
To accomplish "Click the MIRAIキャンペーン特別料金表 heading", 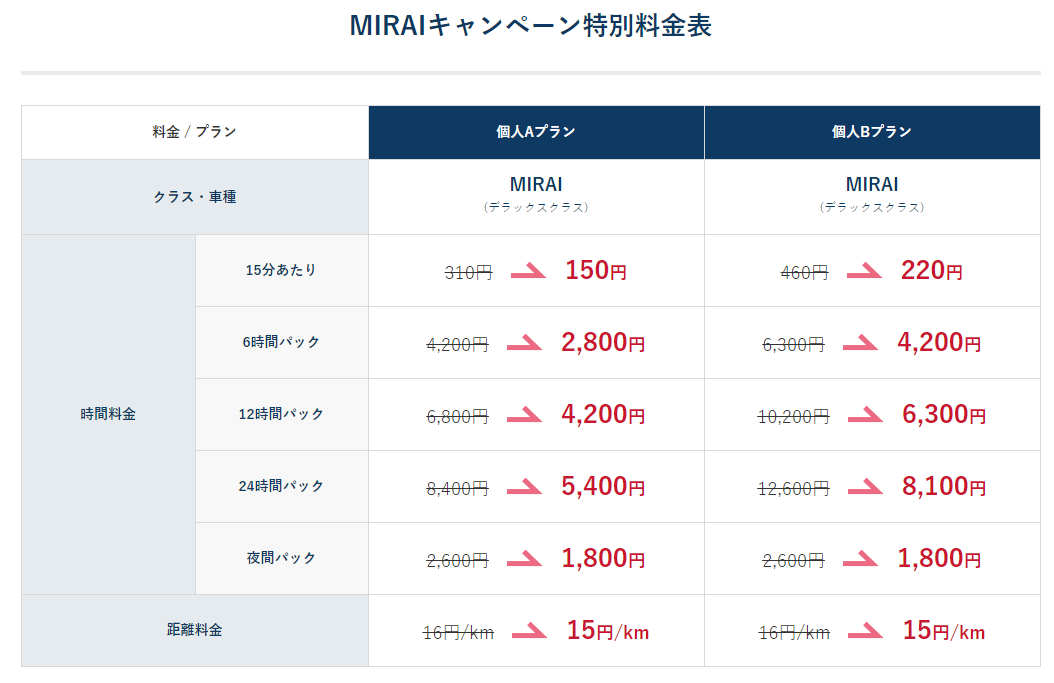I will [x=530, y=26].
